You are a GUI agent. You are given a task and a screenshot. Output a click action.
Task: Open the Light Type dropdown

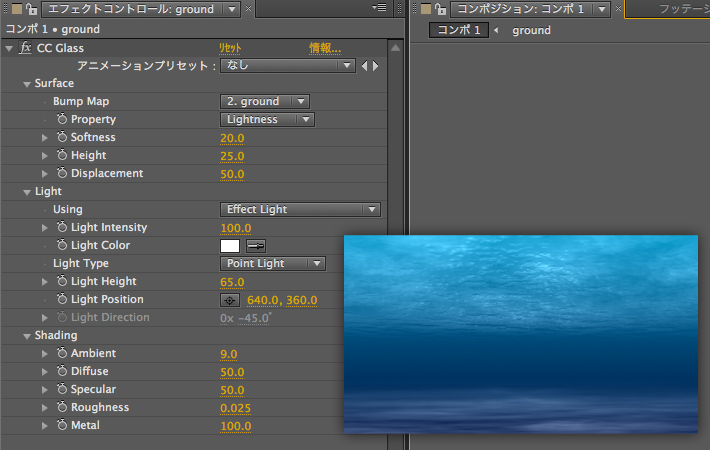[x=272, y=264]
